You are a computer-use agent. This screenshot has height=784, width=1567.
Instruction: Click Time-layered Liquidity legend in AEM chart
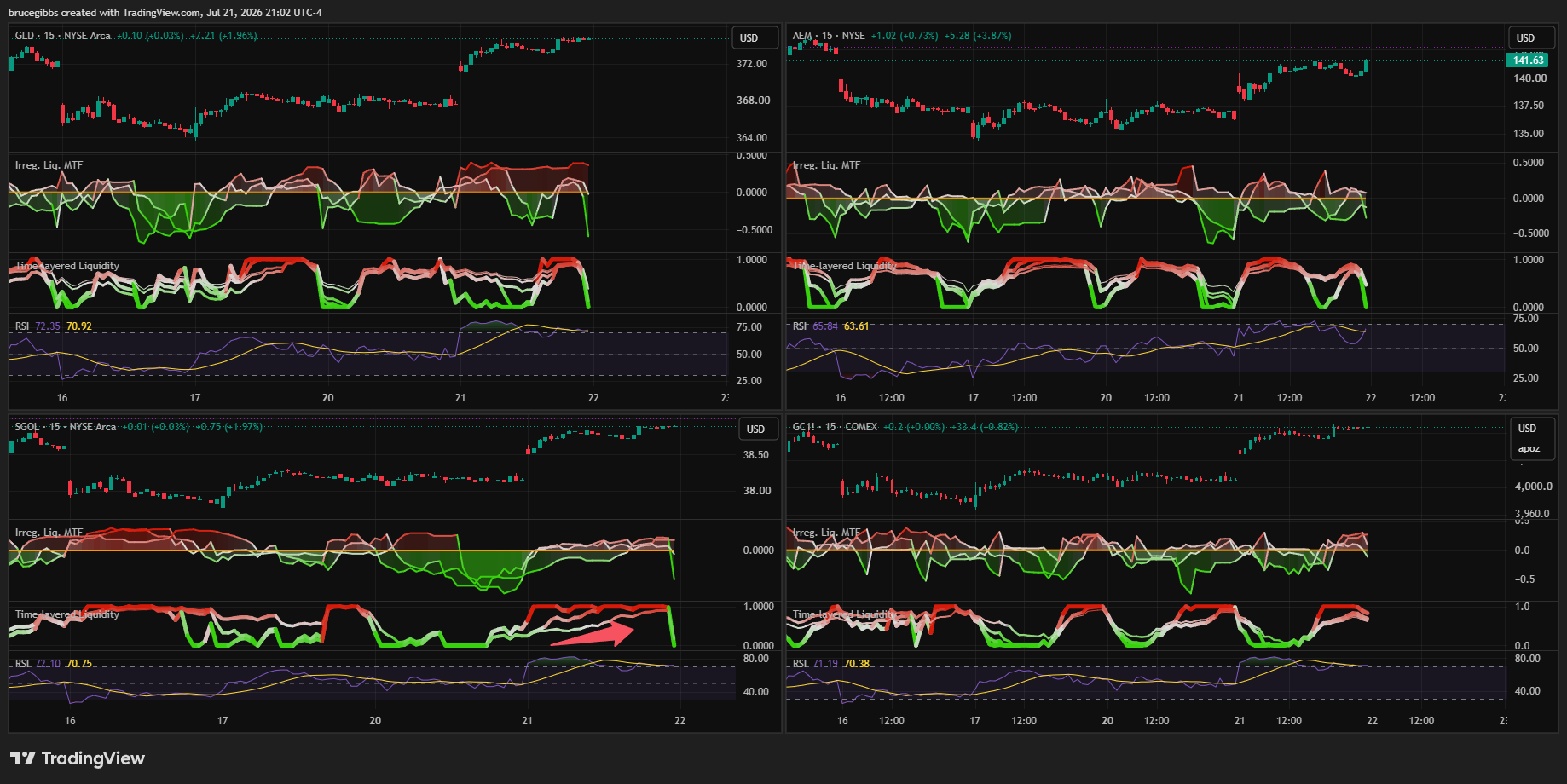pyautogui.click(x=845, y=266)
